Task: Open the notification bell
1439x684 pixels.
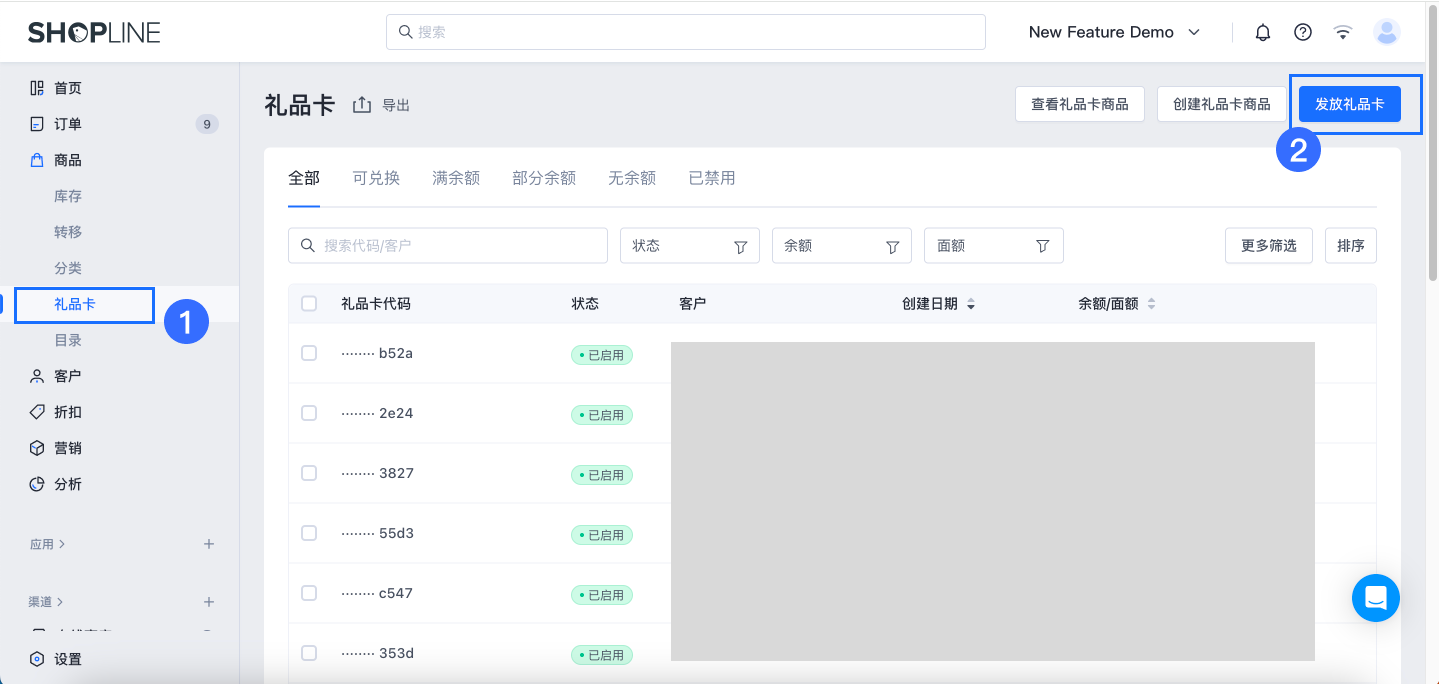Action: (x=1263, y=32)
